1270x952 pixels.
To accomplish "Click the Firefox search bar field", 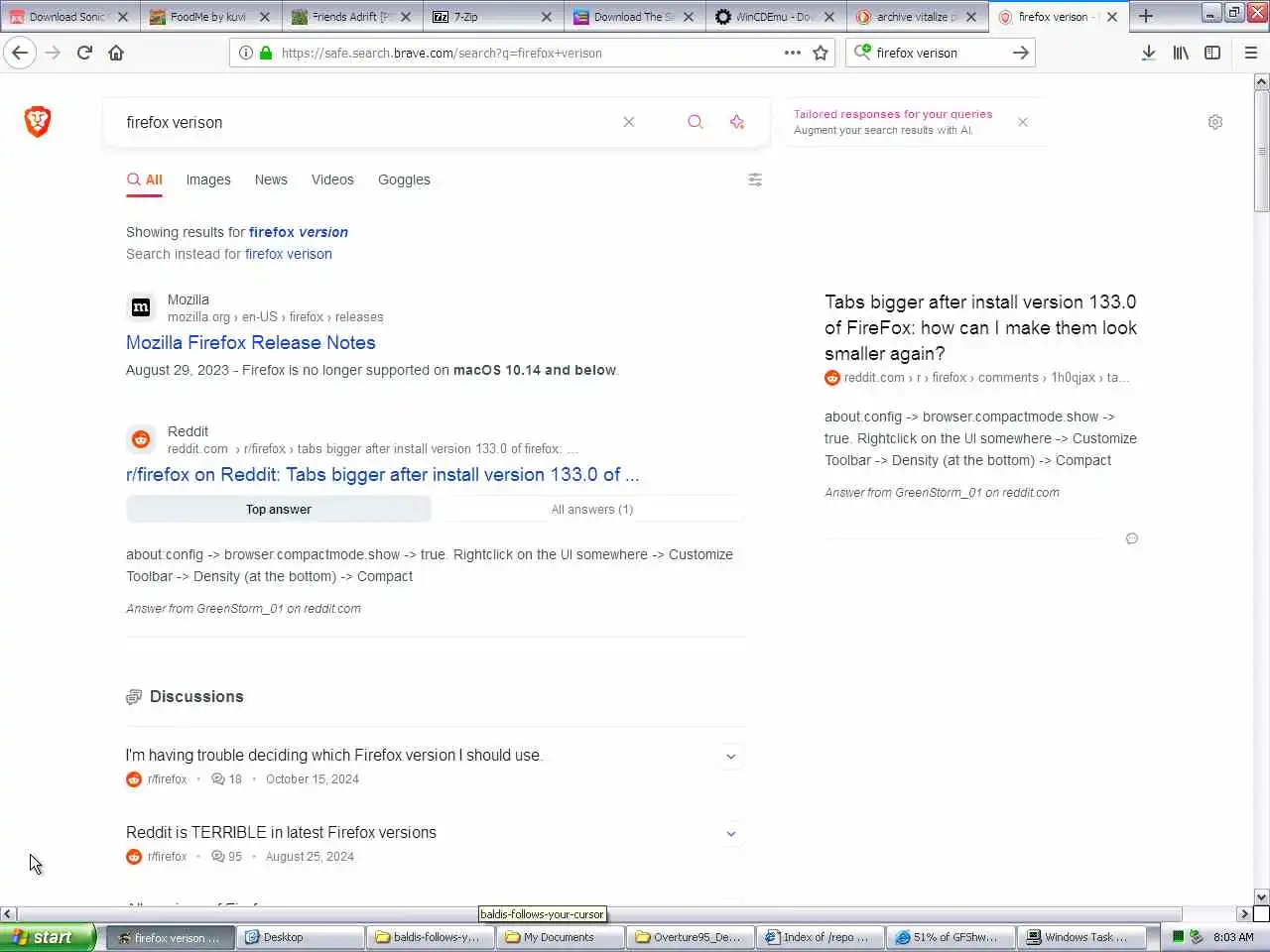I will pyautogui.click(x=939, y=53).
